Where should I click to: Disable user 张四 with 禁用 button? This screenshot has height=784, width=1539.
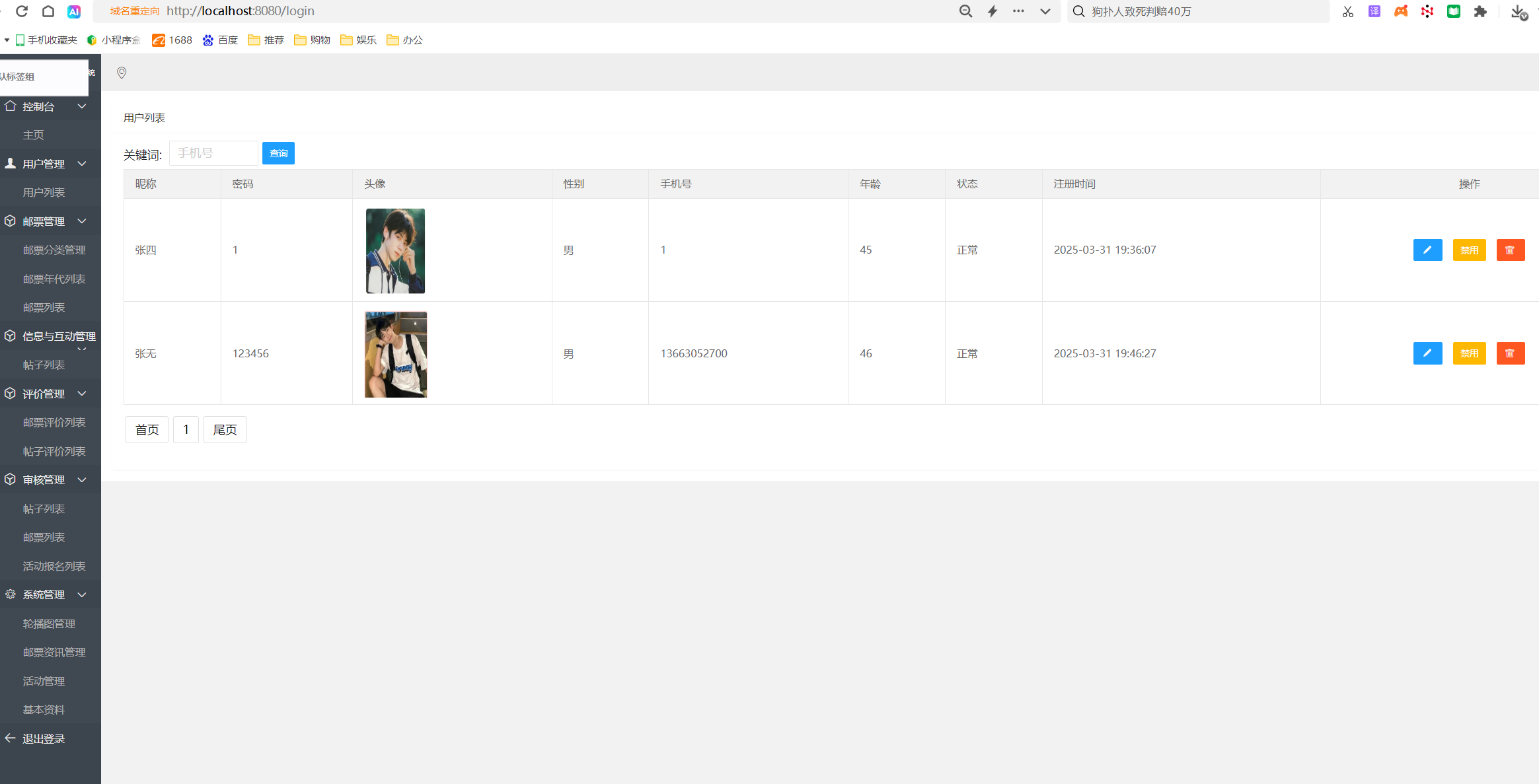[x=1469, y=250]
